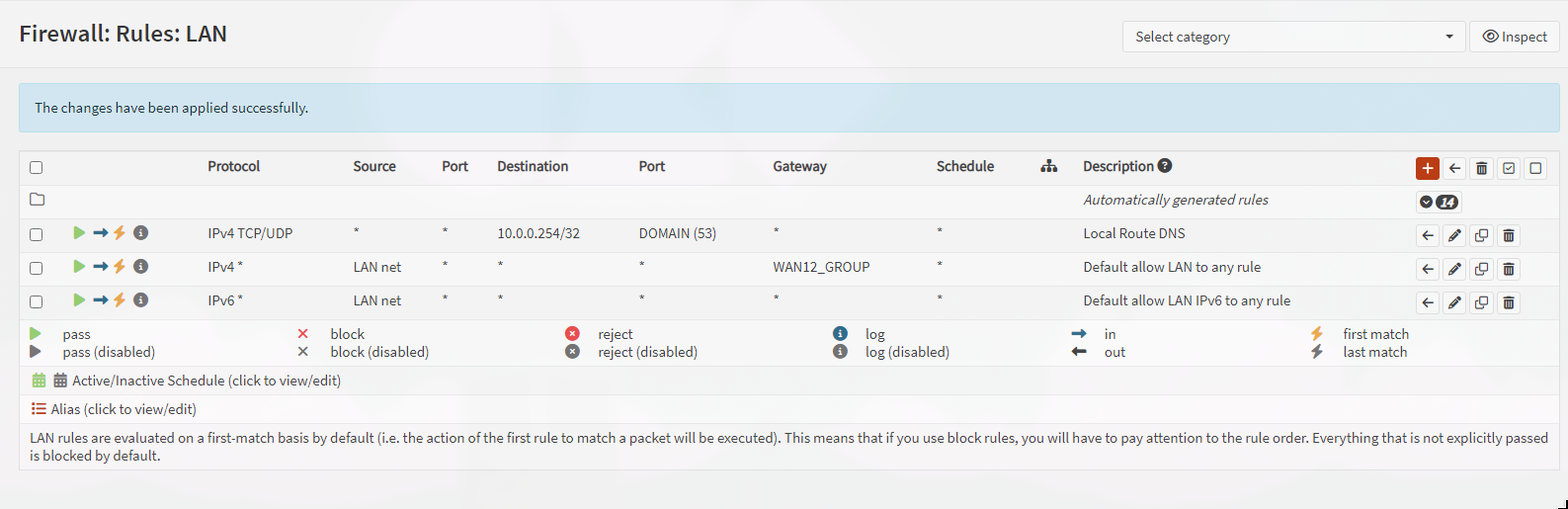Screen dimensions: 1568x509
Task: Toggle logging on the IPv6 rule
Action: (141, 299)
